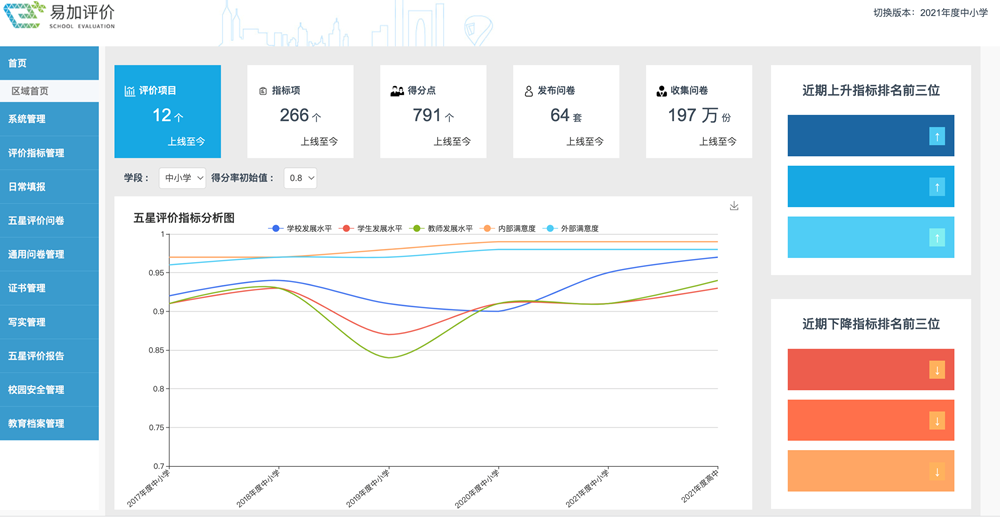Expand the 系统管理 sidebar menu
The image size is (1000, 518).
(49, 119)
